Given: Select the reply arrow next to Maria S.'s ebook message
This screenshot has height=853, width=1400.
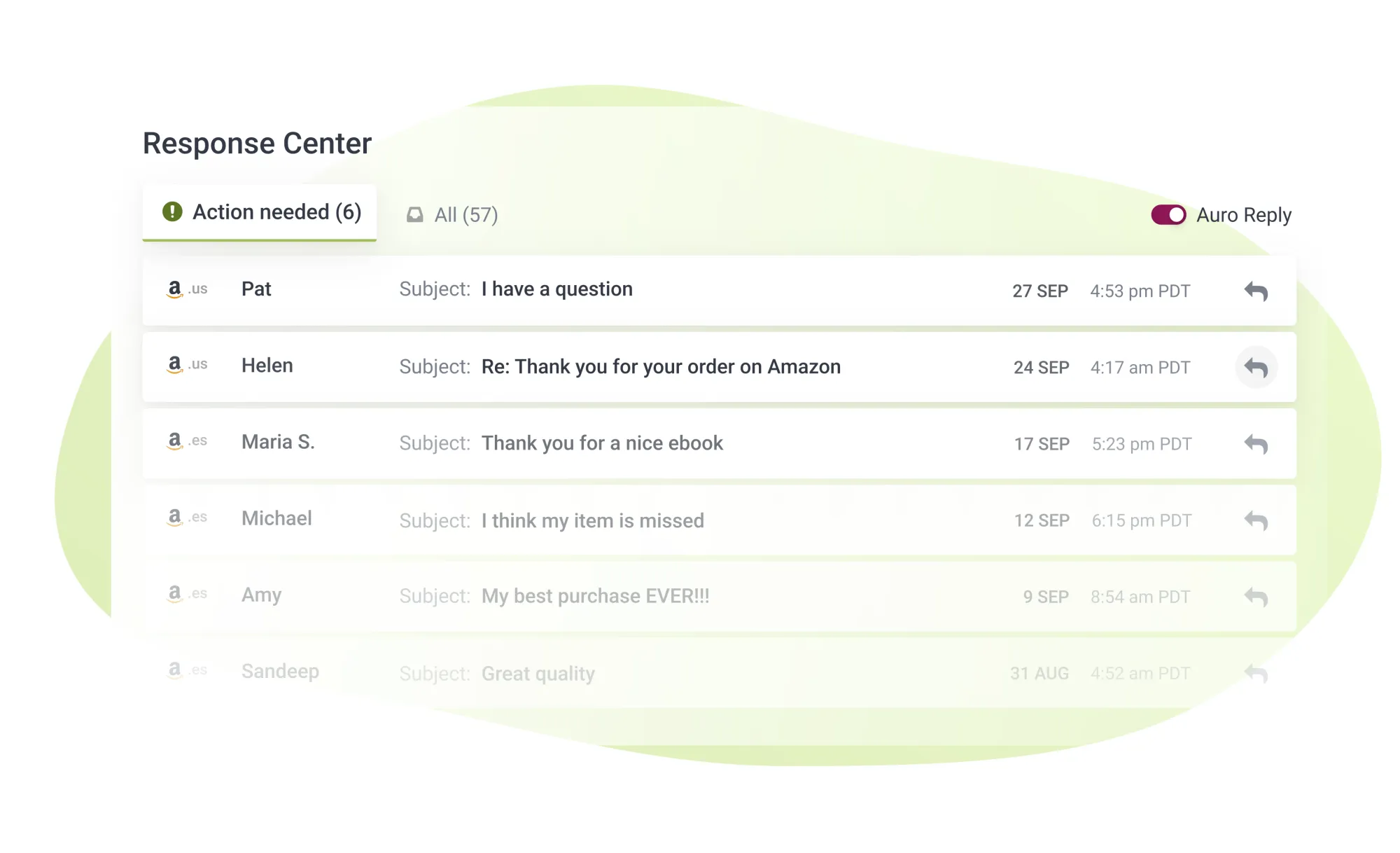Looking at the screenshot, I should pos(1256,444).
